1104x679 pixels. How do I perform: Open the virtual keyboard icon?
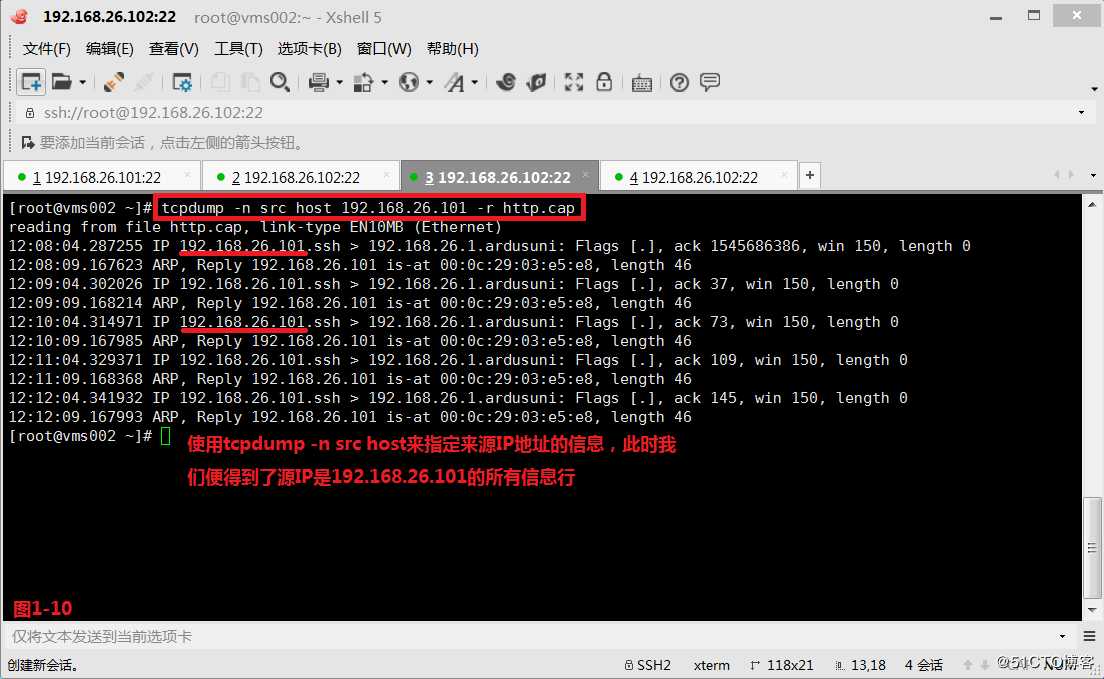coord(641,83)
